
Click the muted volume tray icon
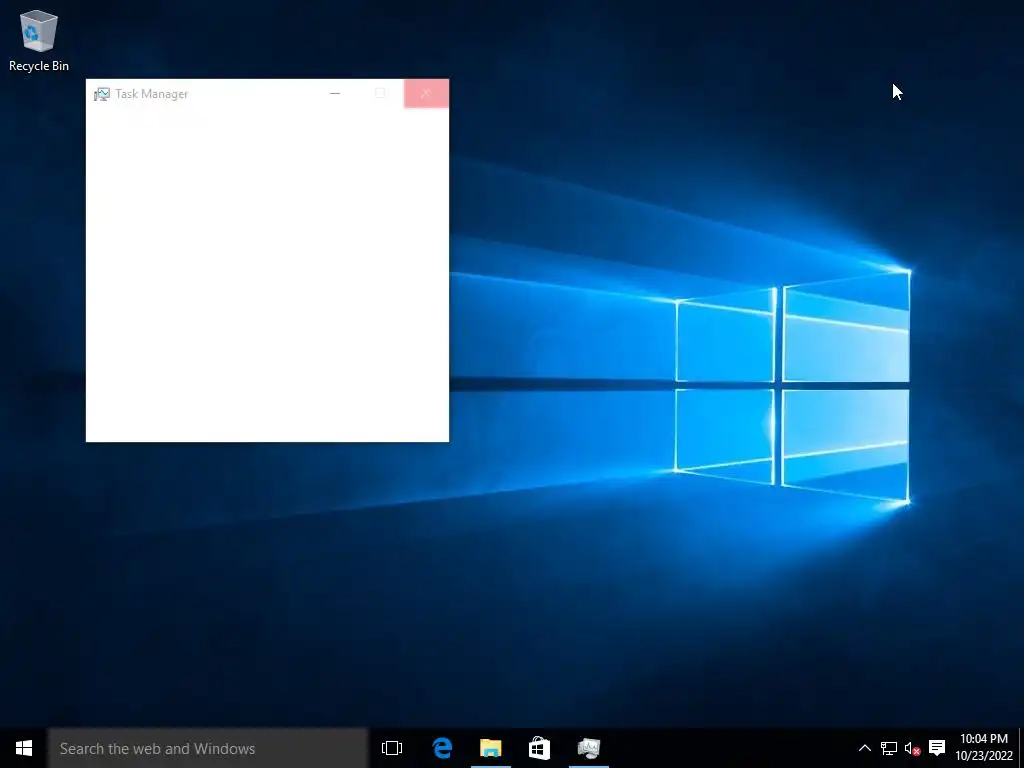point(912,748)
